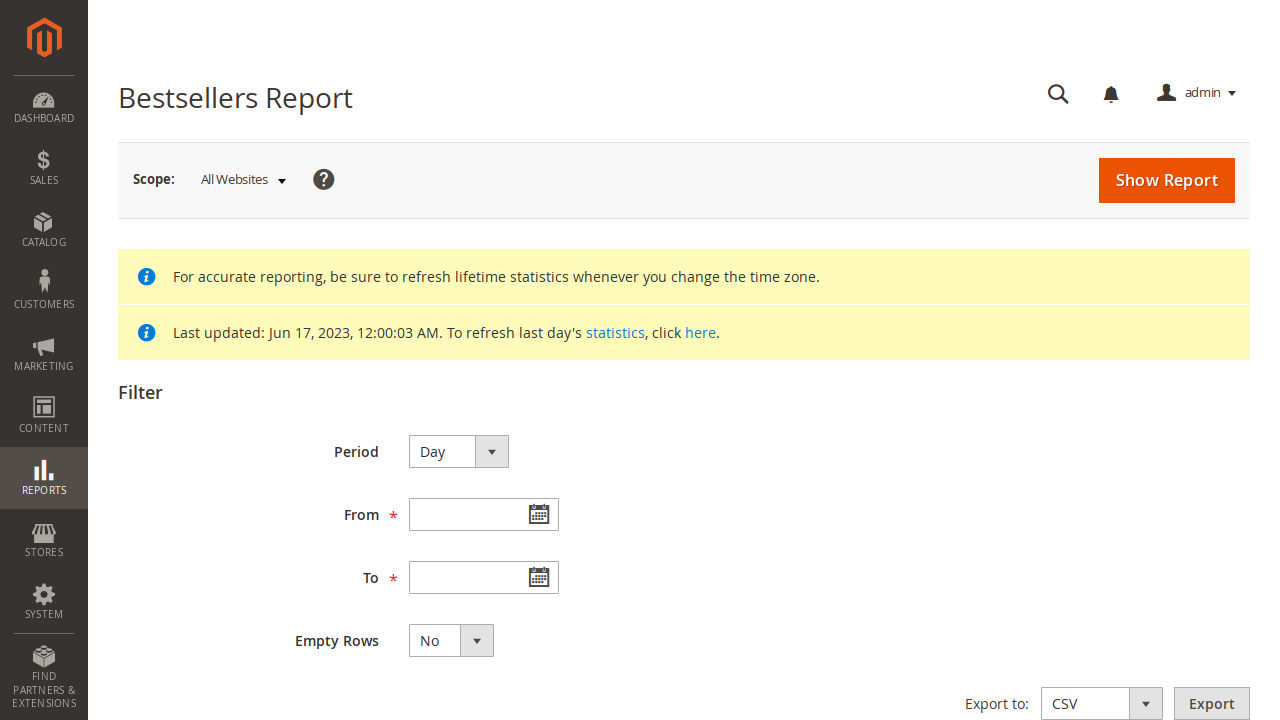
Task: Click the Empty Rows field label
Action: coord(337,641)
